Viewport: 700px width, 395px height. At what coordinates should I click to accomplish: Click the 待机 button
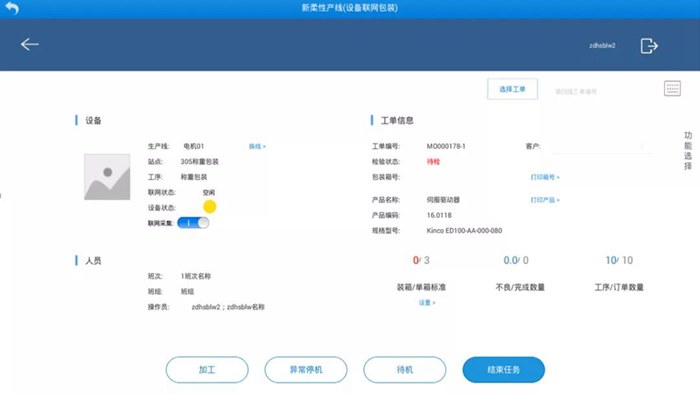pos(404,370)
